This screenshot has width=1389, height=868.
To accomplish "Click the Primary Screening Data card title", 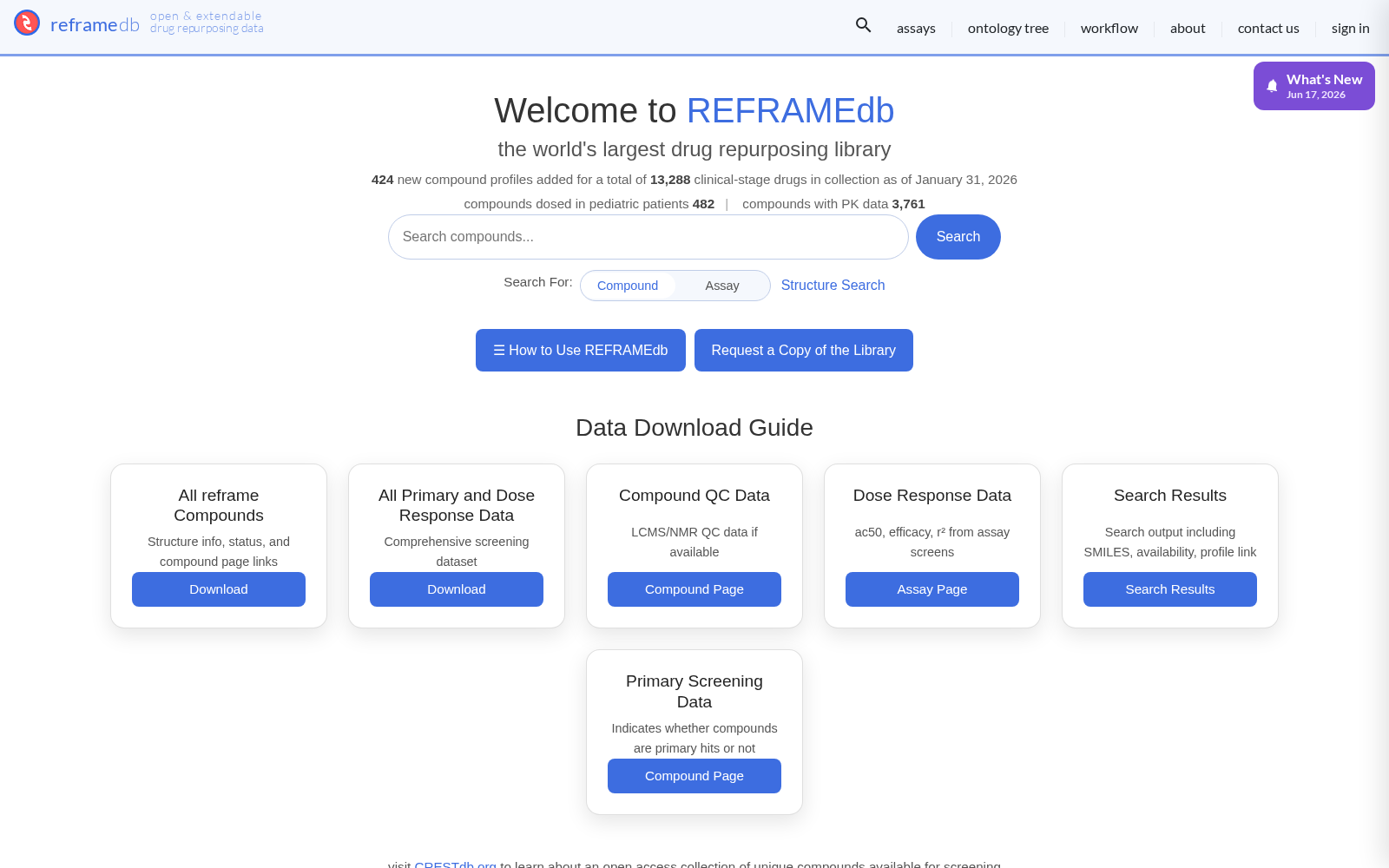I will click(694, 691).
